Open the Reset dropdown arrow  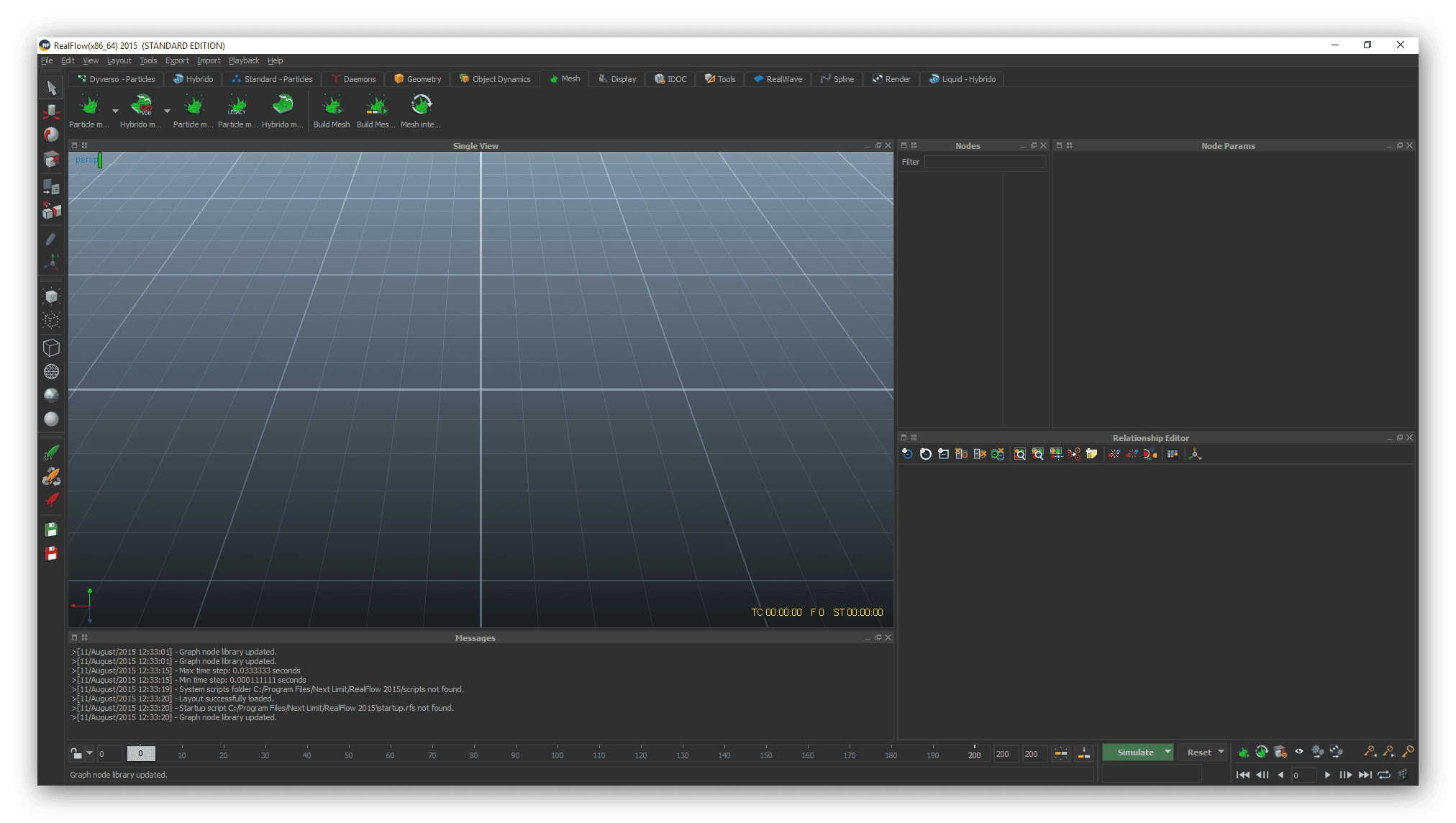(1221, 752)
